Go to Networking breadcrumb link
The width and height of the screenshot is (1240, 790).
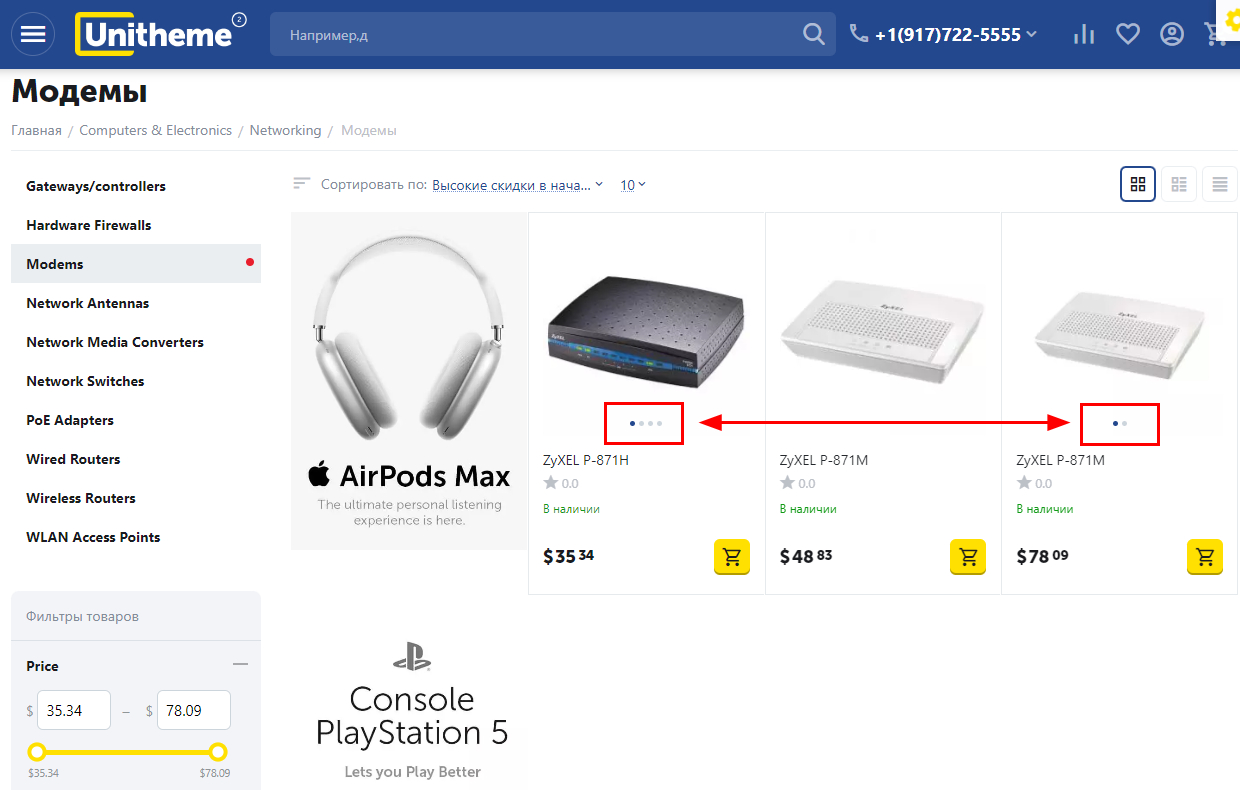click(x=285, y=131)
